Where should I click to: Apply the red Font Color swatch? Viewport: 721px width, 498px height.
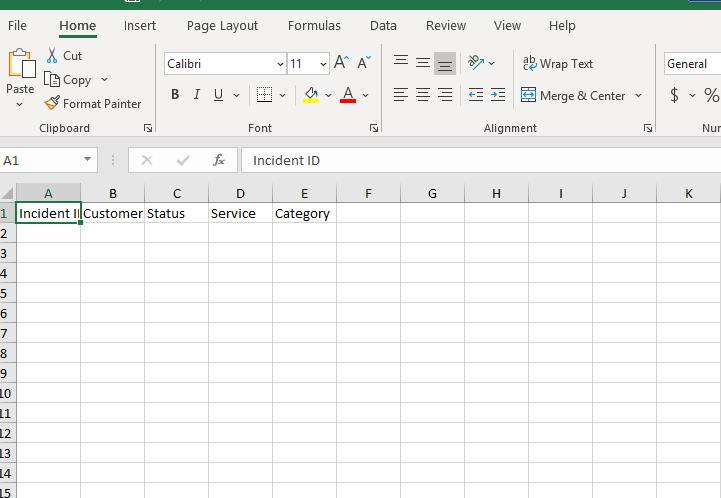348,96
